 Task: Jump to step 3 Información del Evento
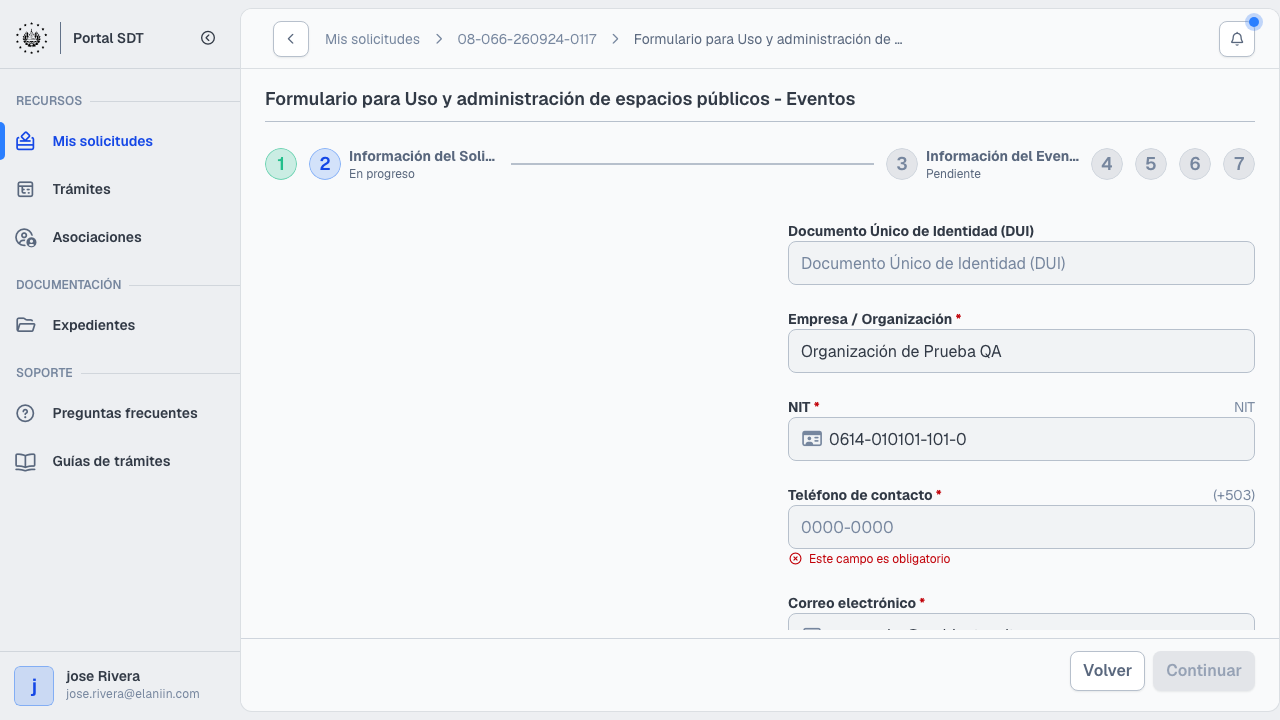point(902,164)
